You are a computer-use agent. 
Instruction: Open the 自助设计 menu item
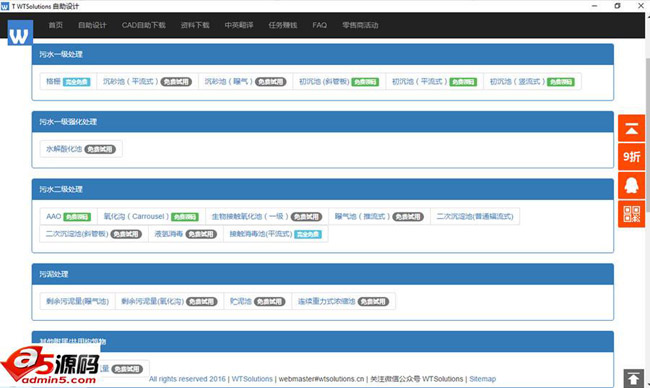[92, 25]
